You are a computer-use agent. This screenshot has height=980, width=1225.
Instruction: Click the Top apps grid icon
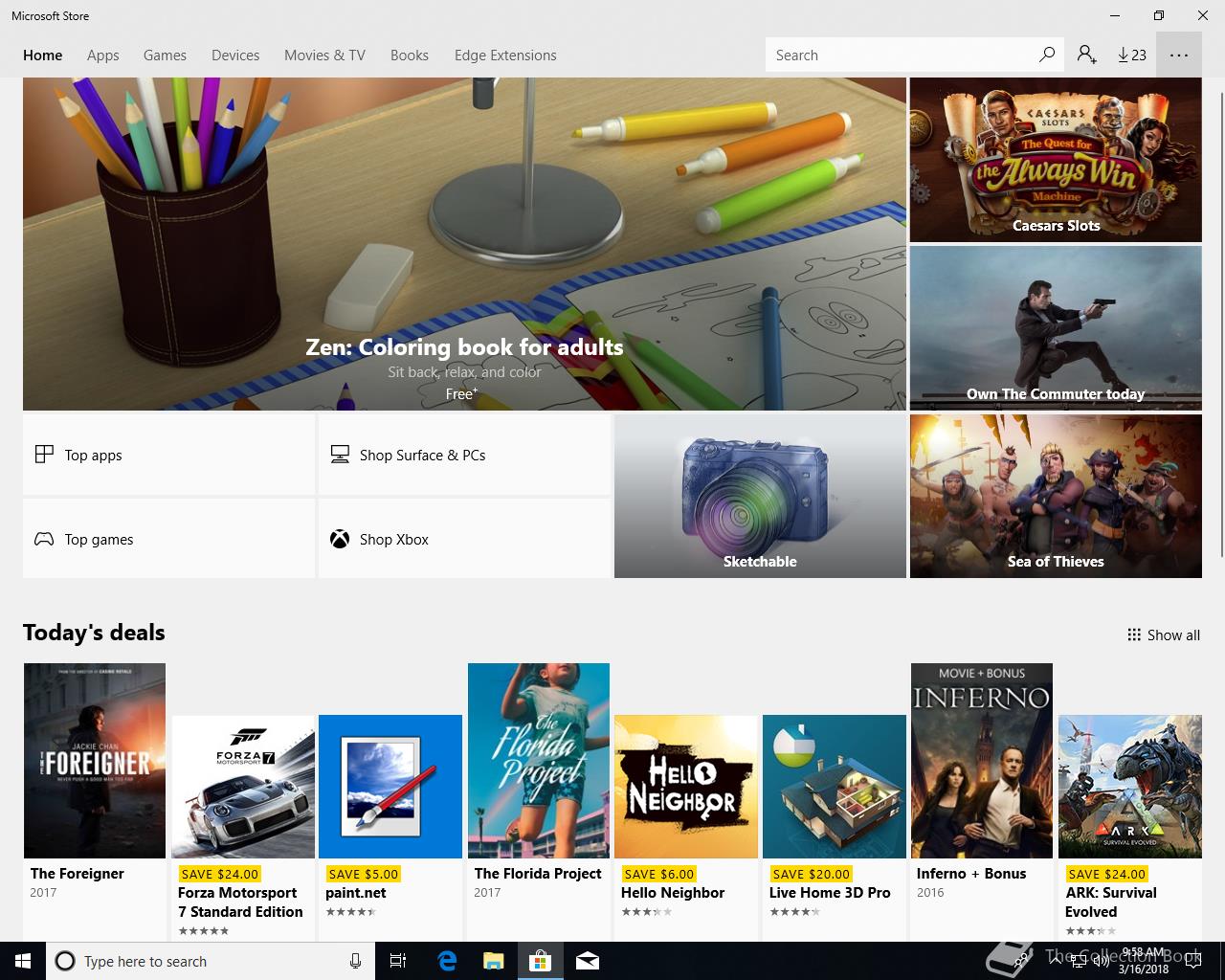(x=44, y=455)
